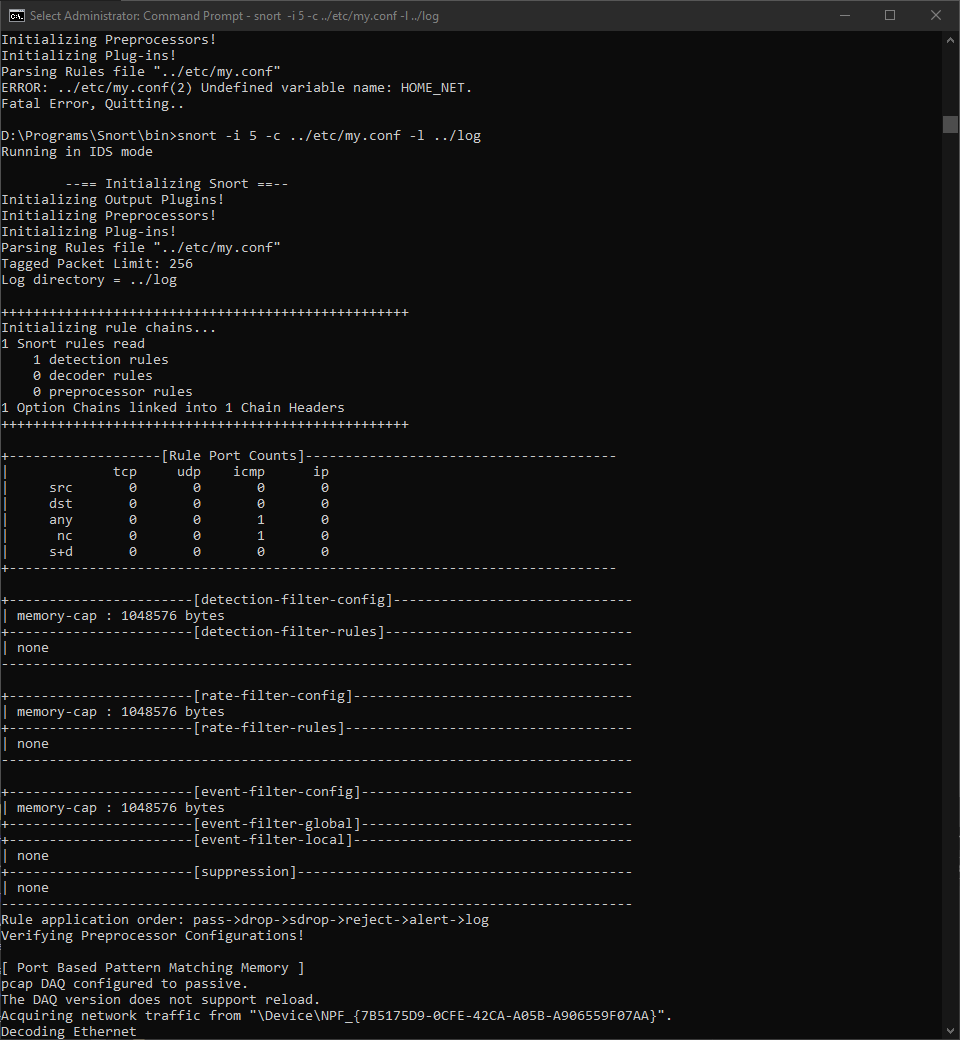Click the 'any' row label
960x1040 pixels.
pos(60,520)
